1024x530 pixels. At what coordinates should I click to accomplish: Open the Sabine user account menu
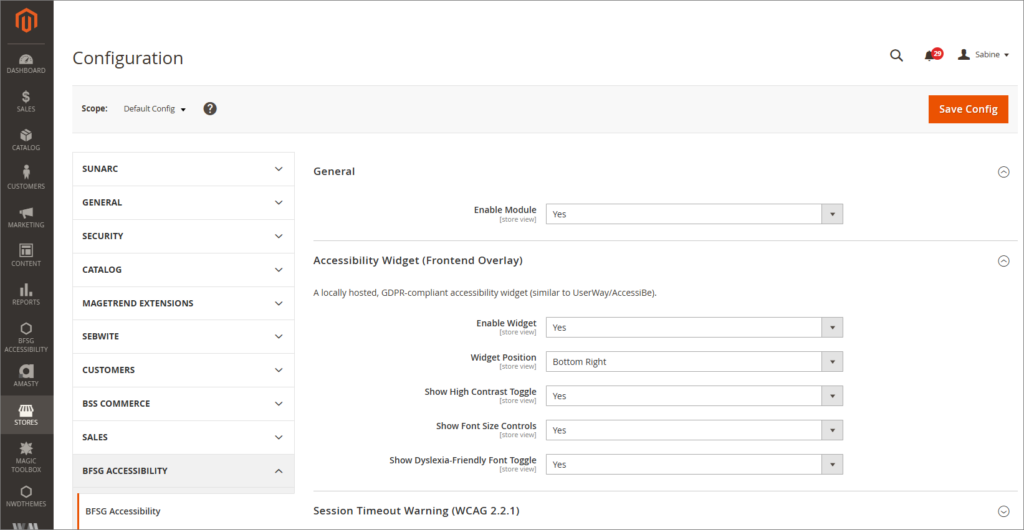(x=984, y=55)
